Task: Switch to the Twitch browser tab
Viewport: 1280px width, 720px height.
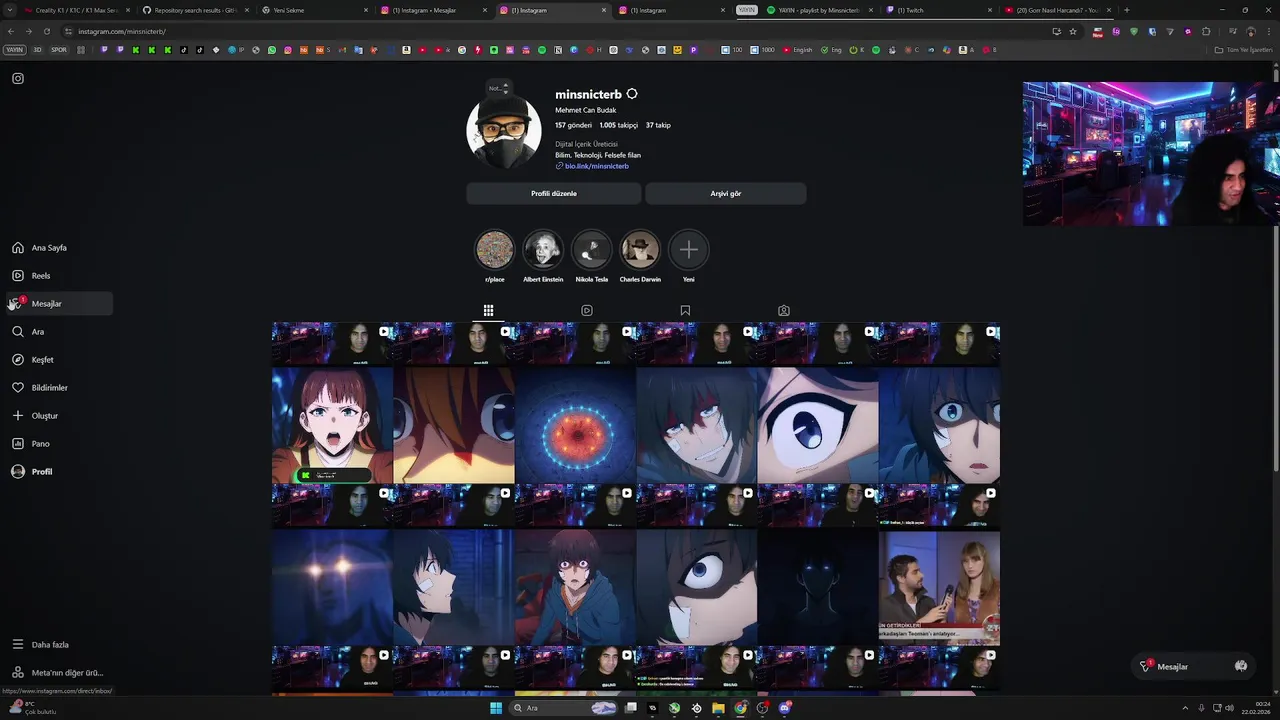Action: click(940, 10)
